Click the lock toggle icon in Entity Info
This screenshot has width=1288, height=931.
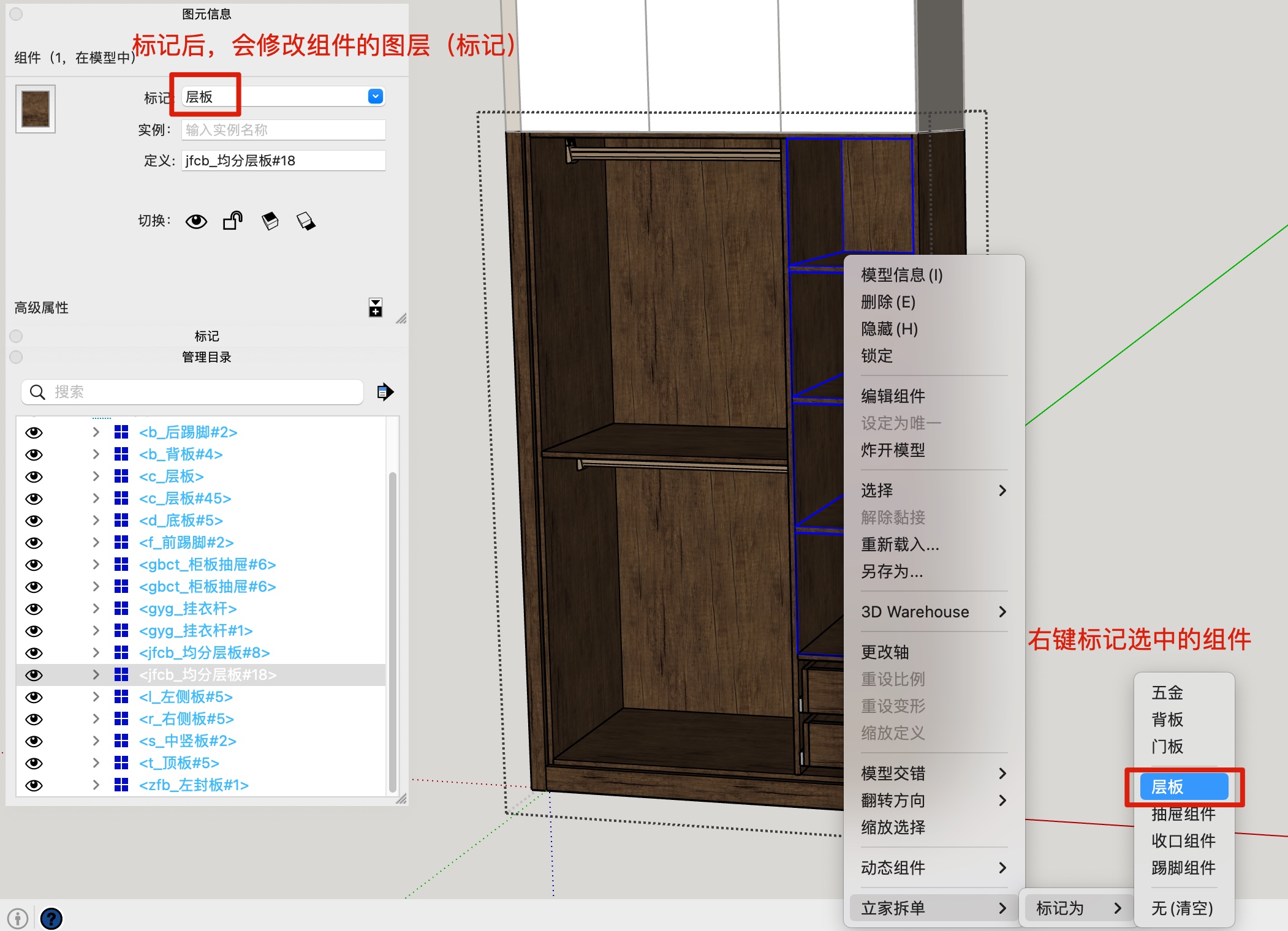[x=233, y=221]
